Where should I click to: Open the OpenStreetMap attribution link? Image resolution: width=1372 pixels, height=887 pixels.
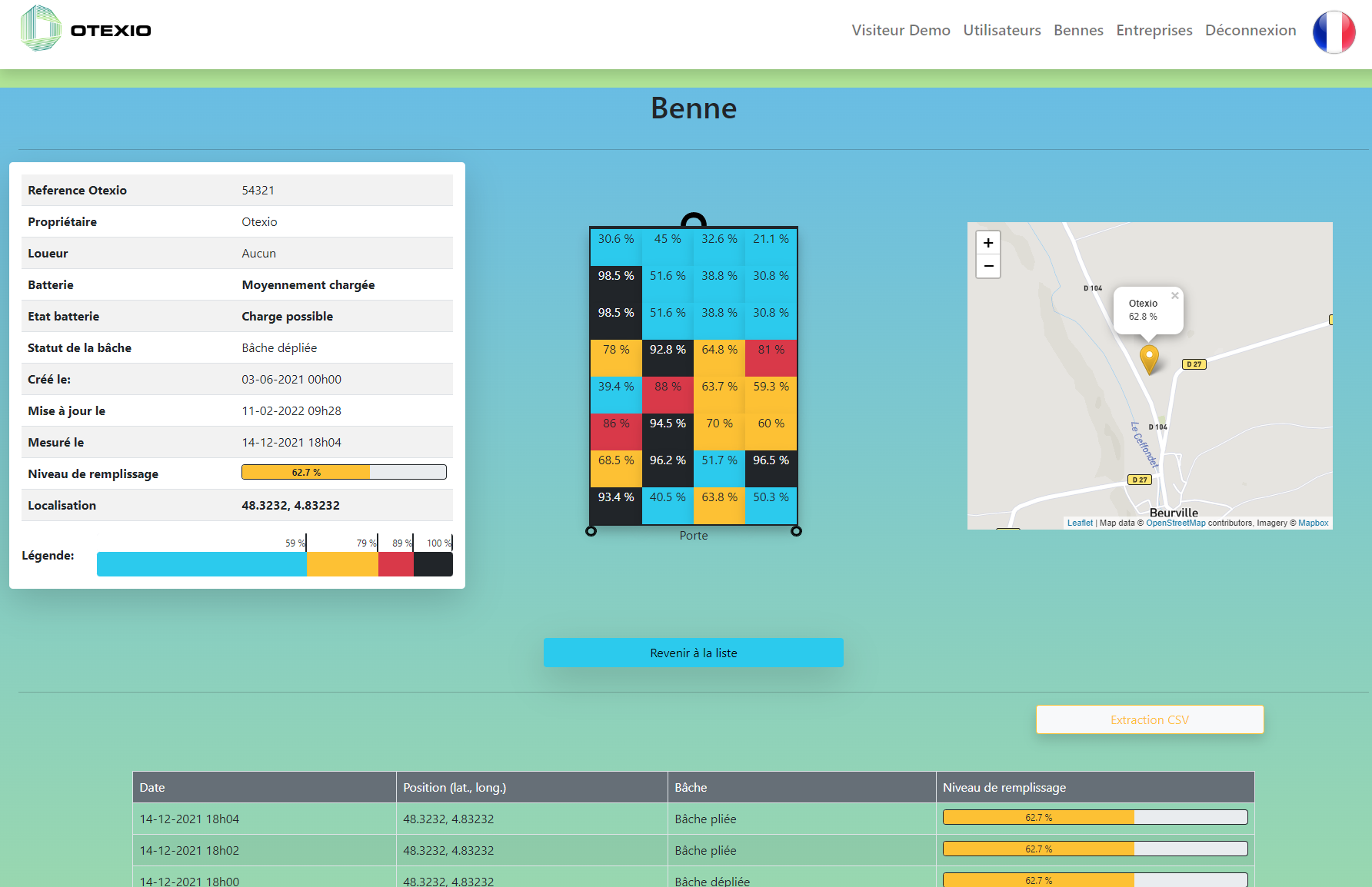coord(1175,523)
